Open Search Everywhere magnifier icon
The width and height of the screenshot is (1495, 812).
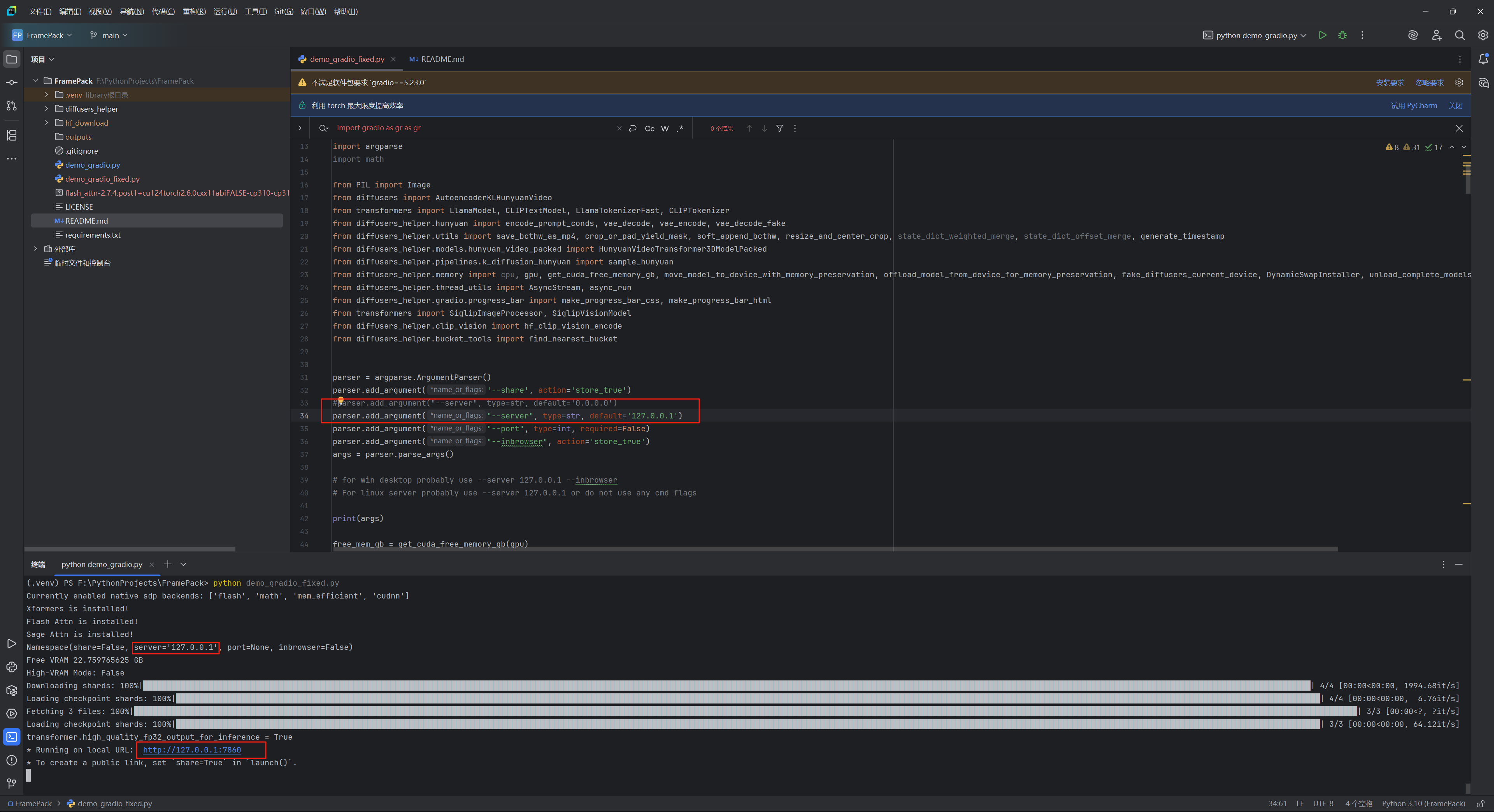[1460, 35]
